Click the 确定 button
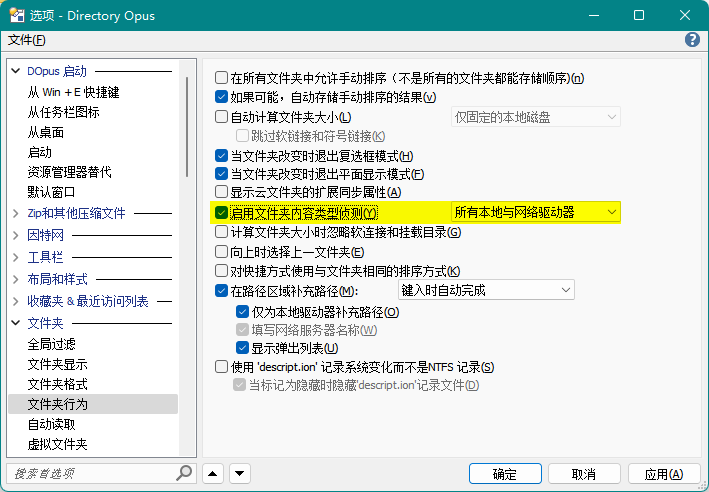 click(505, 473)
